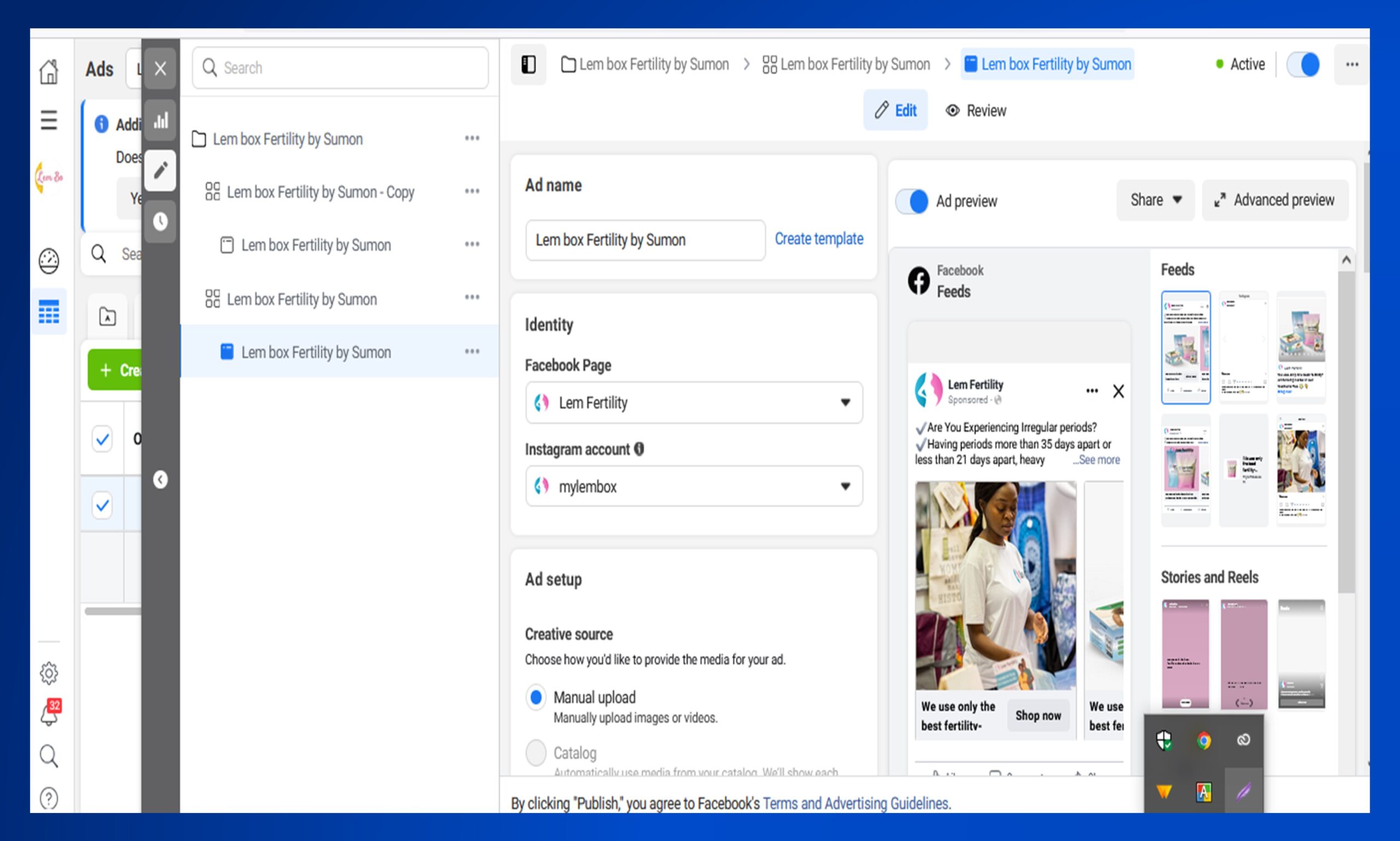Select the first Stories and Reels thumbnail
Image resolution: width=1400 pixels, height=841 pixels.
(x=1185, y=653)
